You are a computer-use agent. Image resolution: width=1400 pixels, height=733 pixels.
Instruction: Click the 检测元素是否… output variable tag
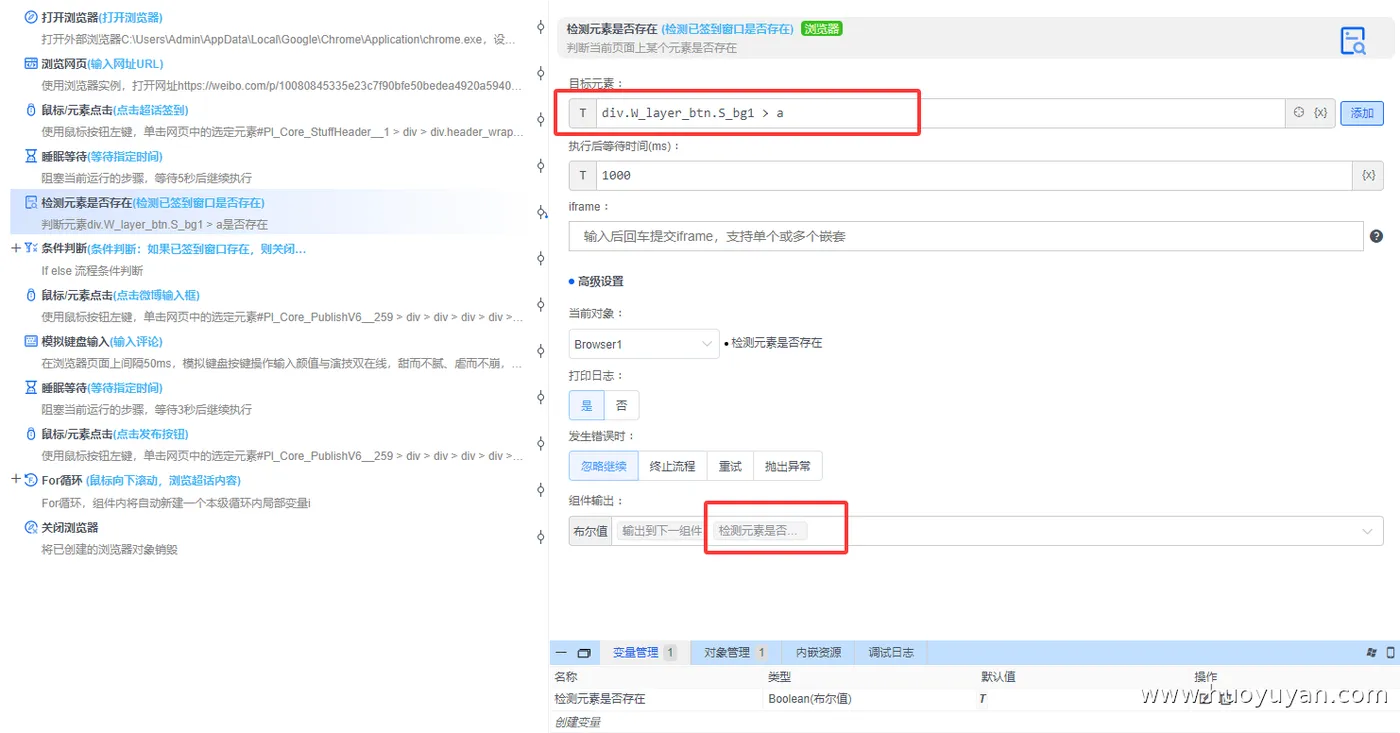pyautogui.click(x=760, y=531)
